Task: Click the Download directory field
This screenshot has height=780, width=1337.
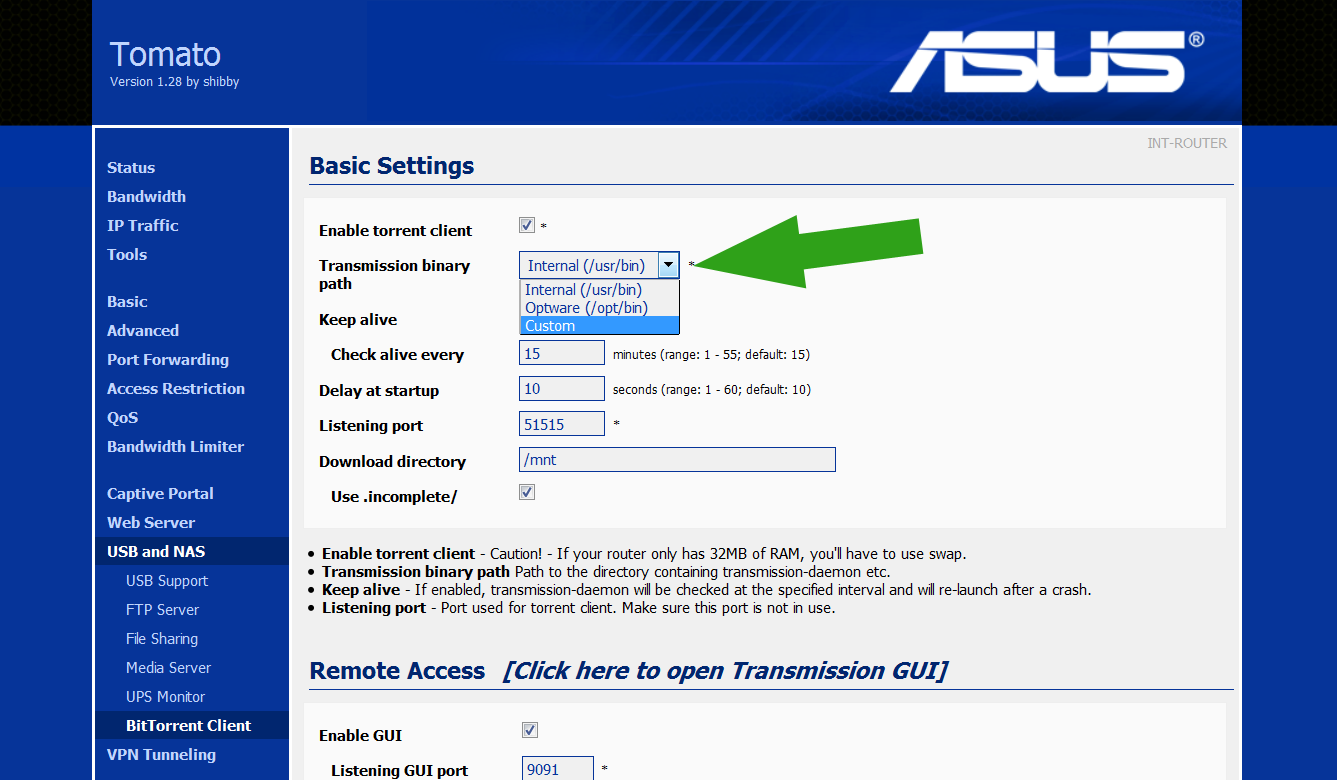Action: [677, 460]
